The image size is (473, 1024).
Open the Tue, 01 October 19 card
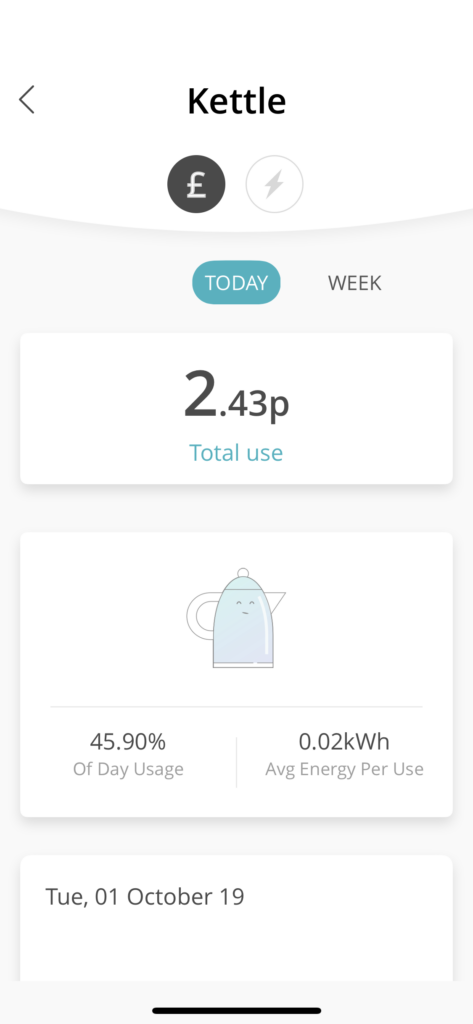point(236,918)
